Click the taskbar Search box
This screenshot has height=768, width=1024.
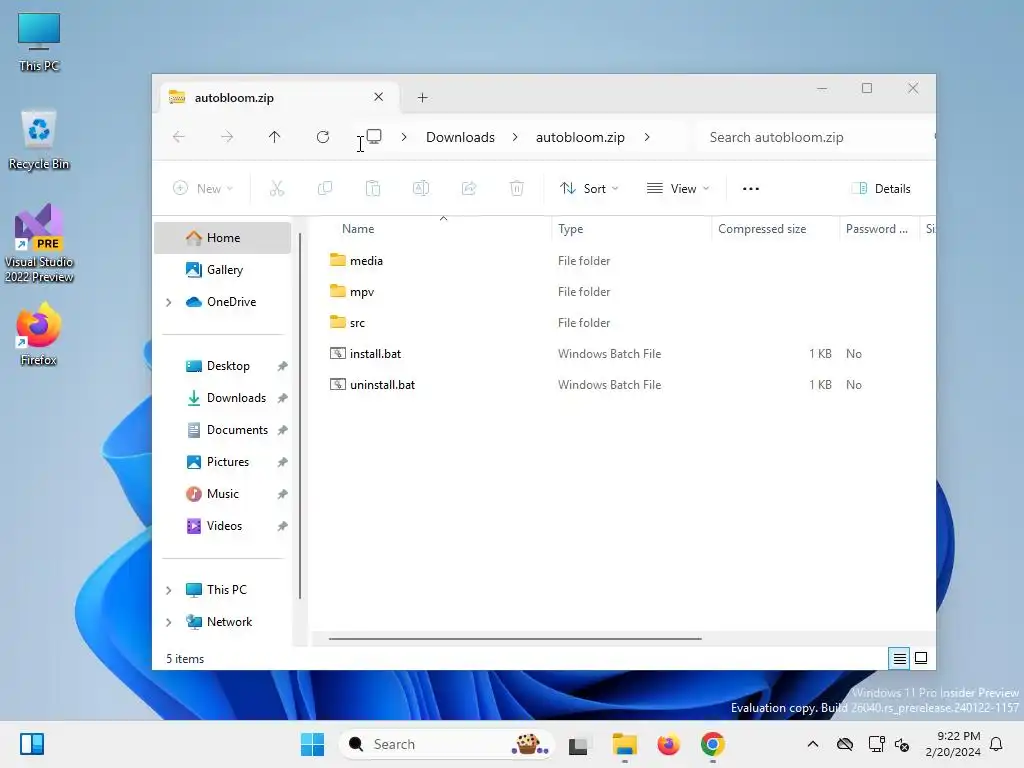pyautogui.click(x=447, y=744)
